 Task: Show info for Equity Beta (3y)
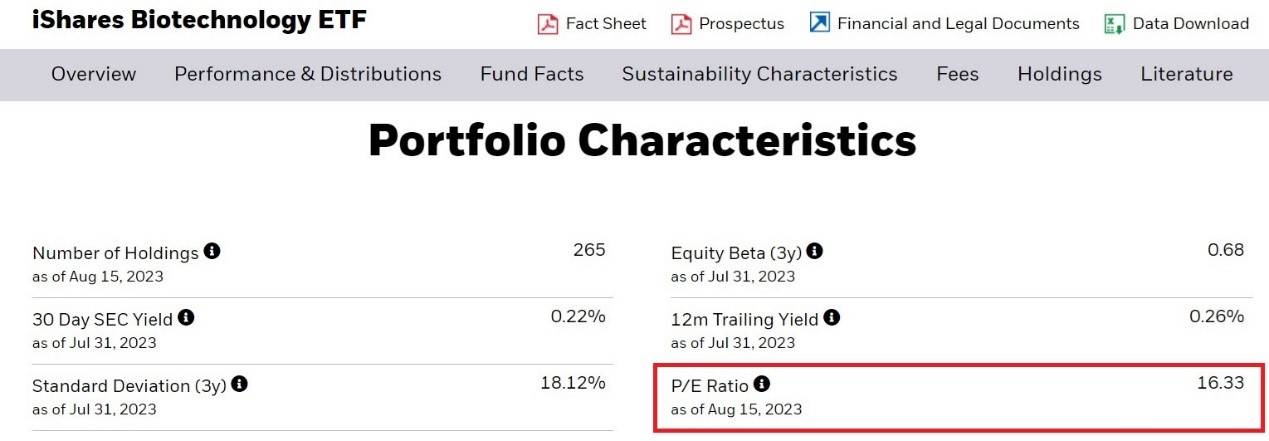[x=815, y=251]
